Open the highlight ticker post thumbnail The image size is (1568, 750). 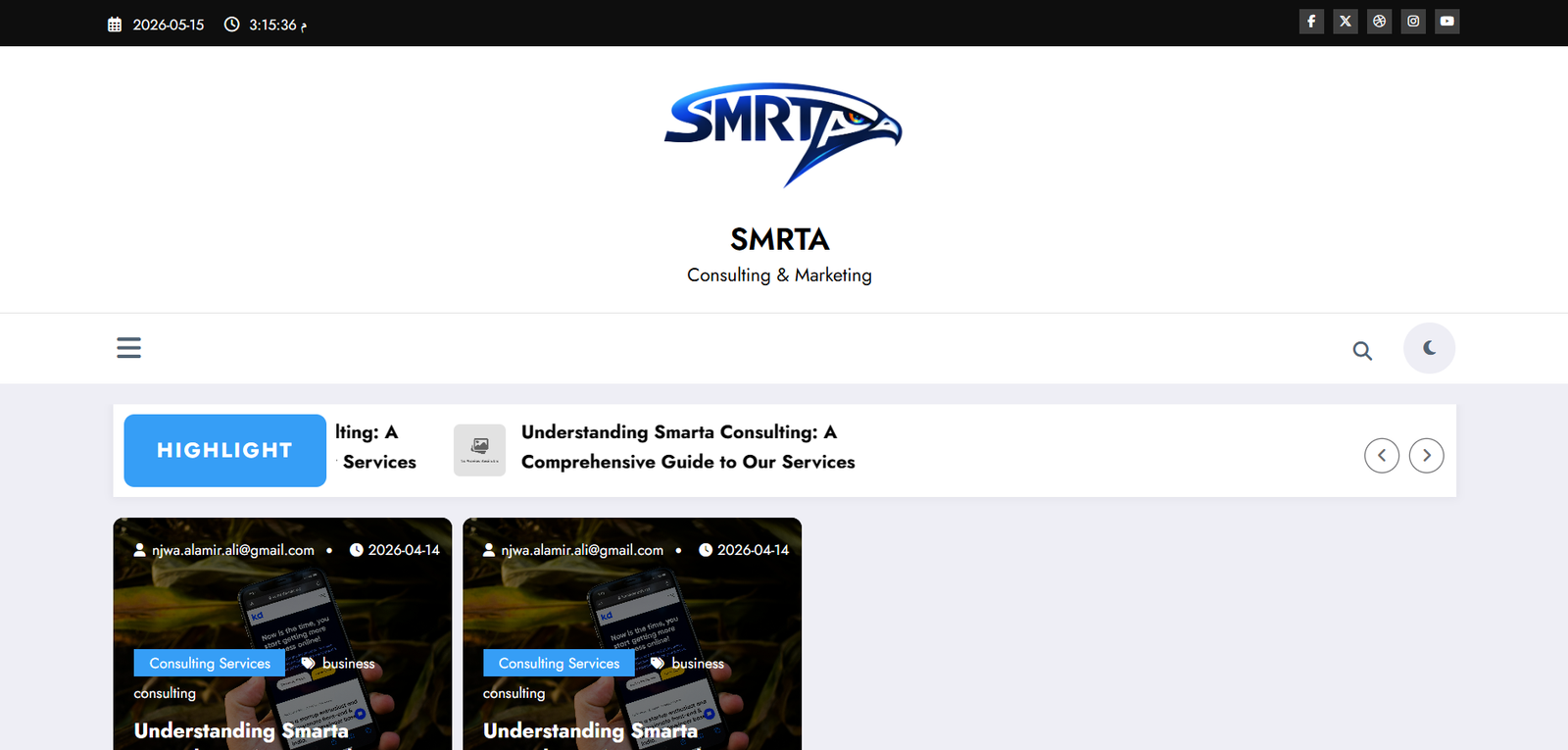[479, 450]
